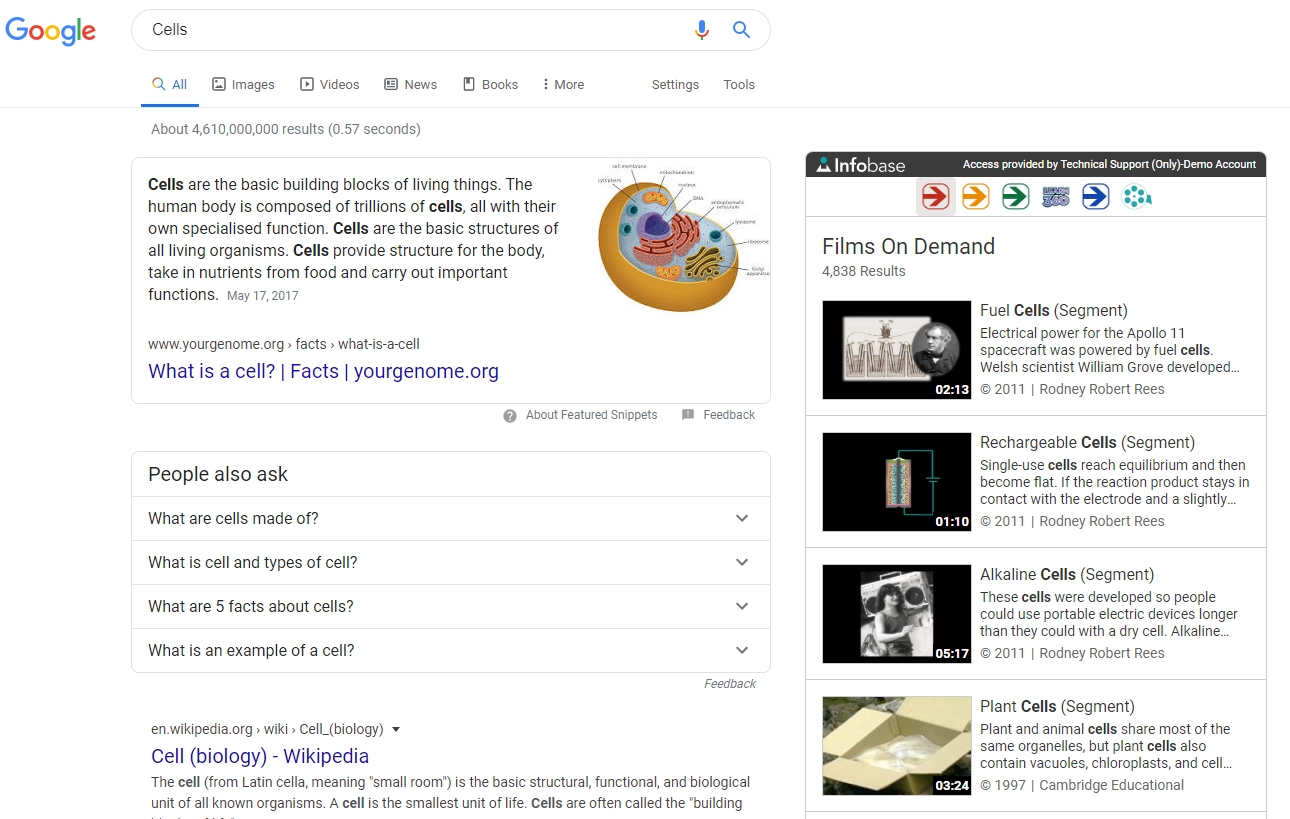
Task: Click the magnifying glass search button
Action: [741, 30]
